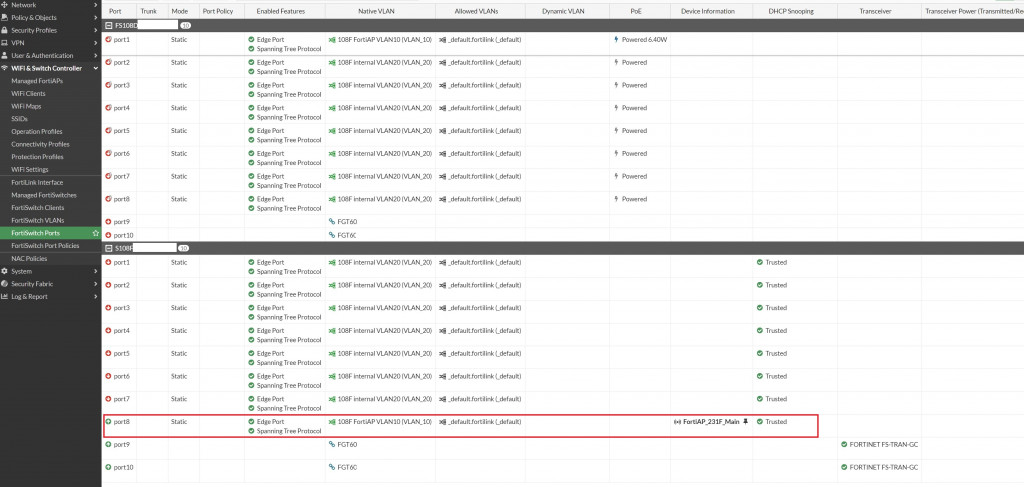Open Managed FortiSwitches page
The image size is (1024, 487).
44,195
